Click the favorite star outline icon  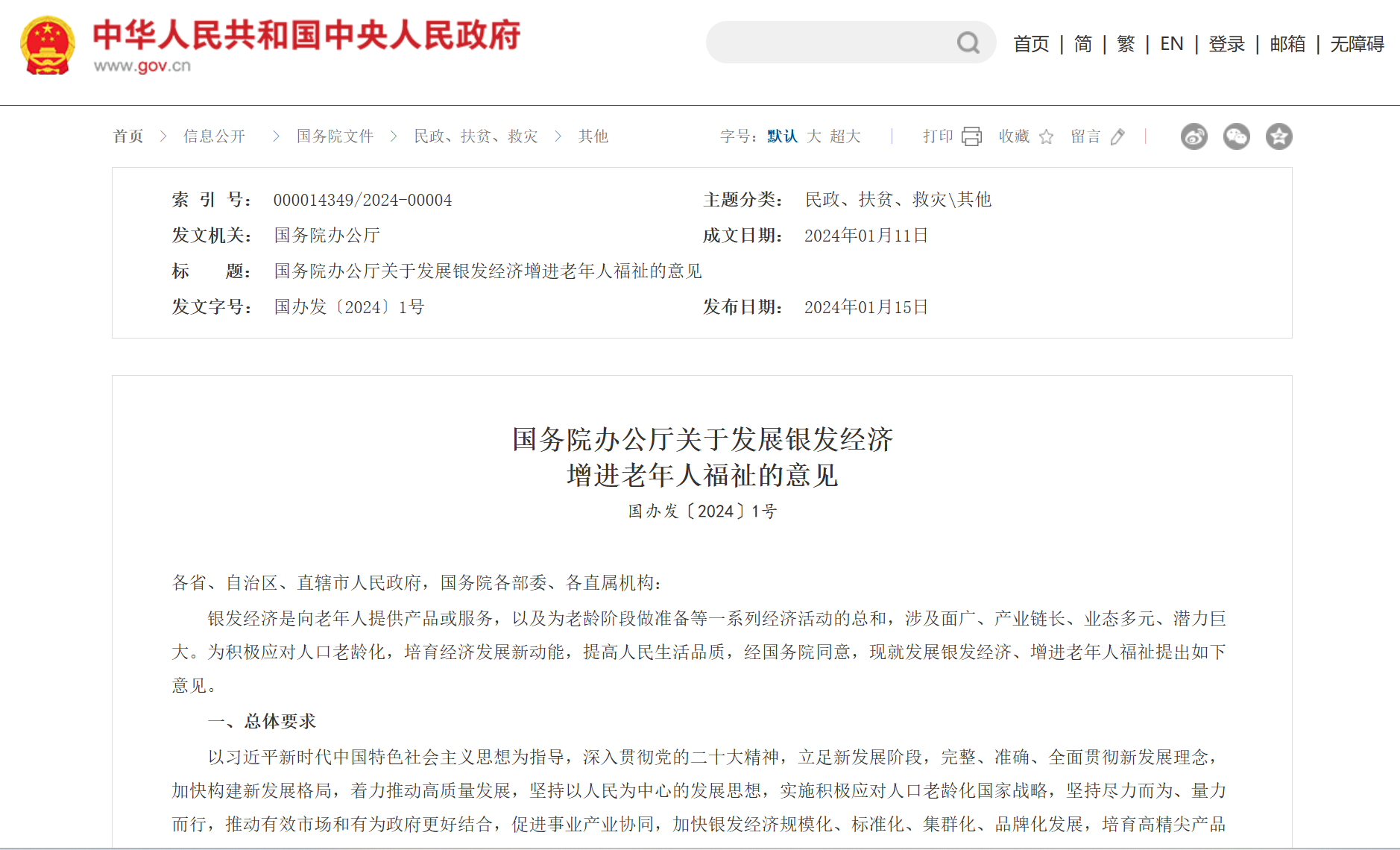click(1046, 137)
